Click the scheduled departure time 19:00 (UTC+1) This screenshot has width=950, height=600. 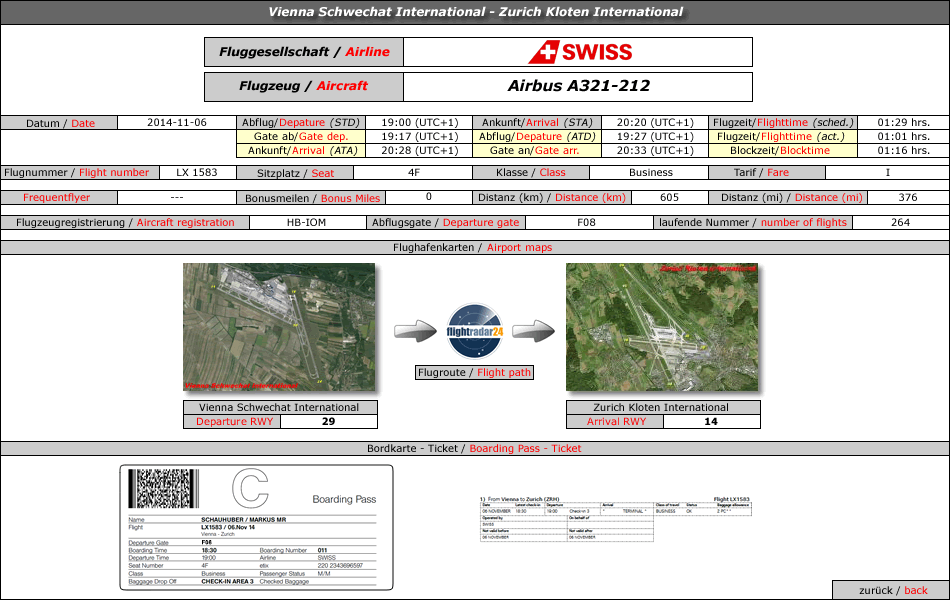coord(420,122)
